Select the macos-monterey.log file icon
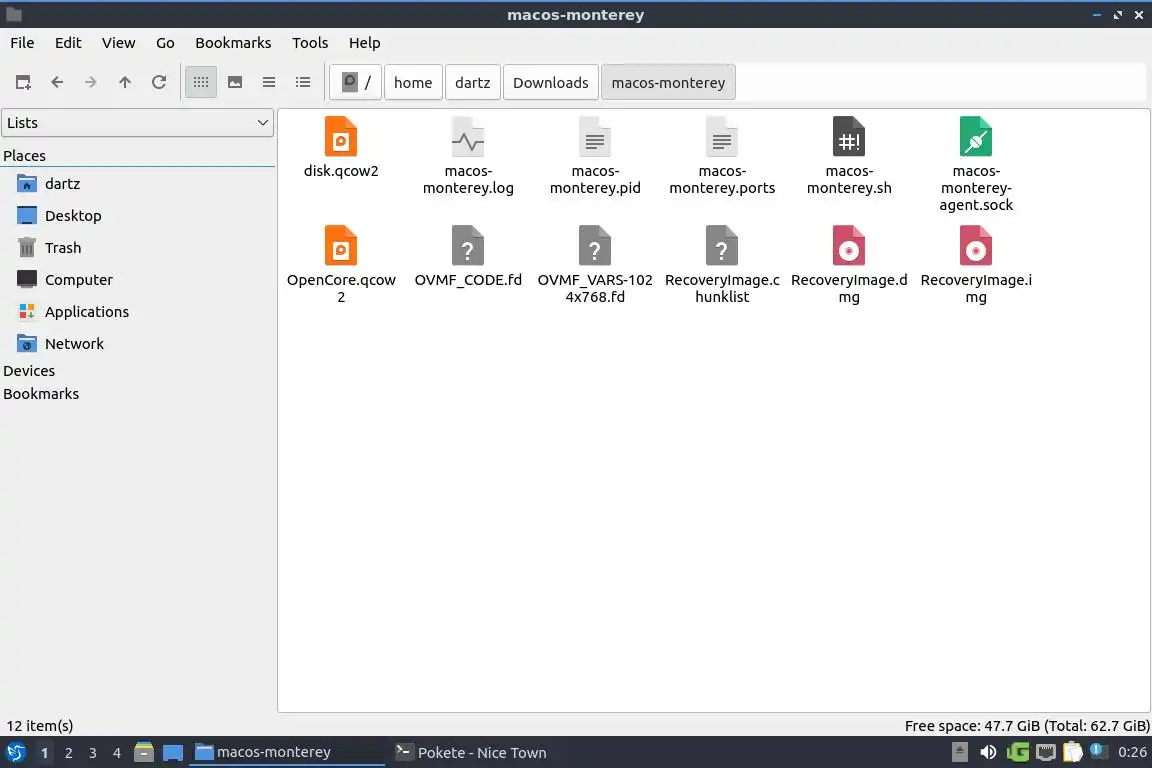 click(x=468, y=137)
